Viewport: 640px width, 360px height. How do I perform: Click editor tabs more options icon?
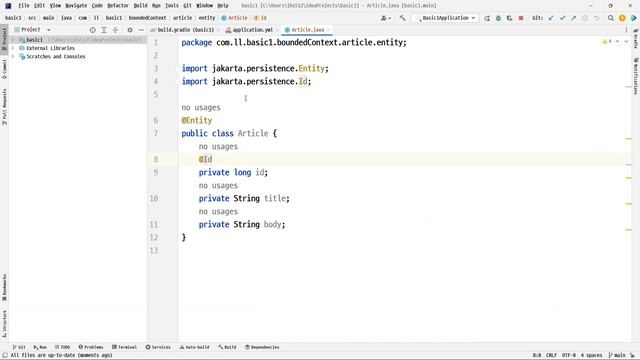626,30
